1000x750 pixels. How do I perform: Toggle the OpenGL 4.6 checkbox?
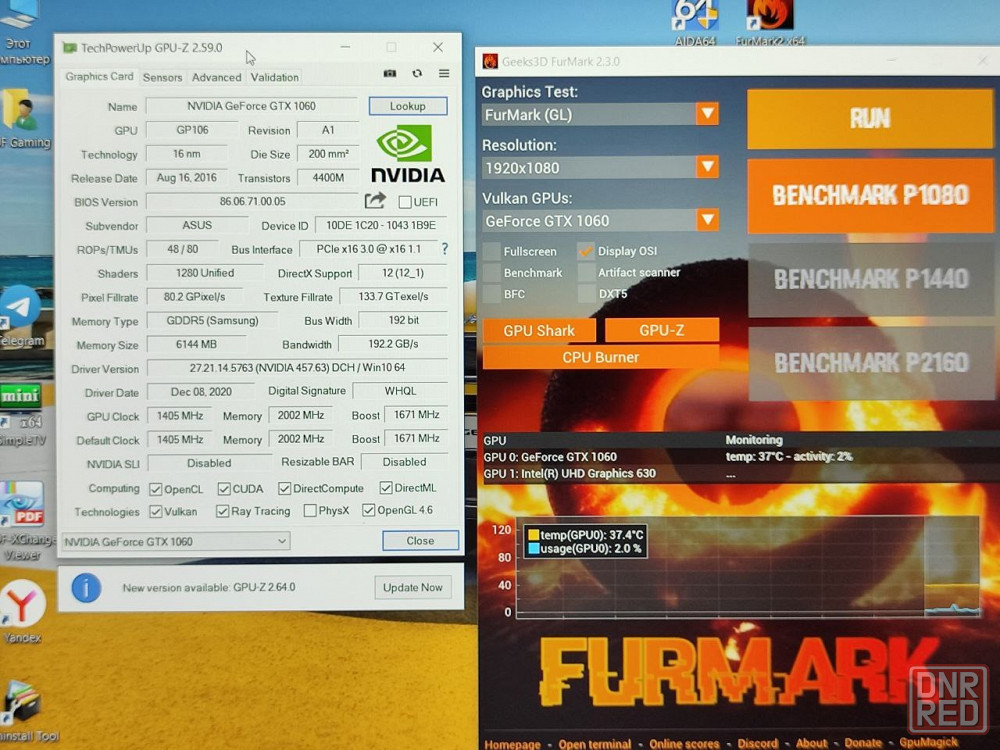[x=368, y=510]
